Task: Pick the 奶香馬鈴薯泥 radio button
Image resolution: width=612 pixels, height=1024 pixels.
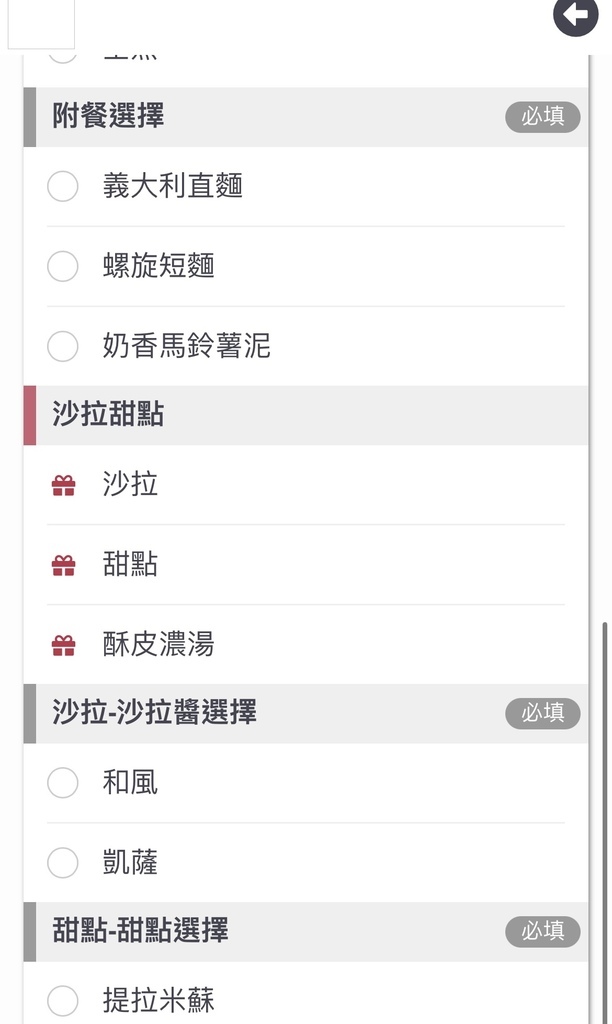Action: tap(63, 347)
